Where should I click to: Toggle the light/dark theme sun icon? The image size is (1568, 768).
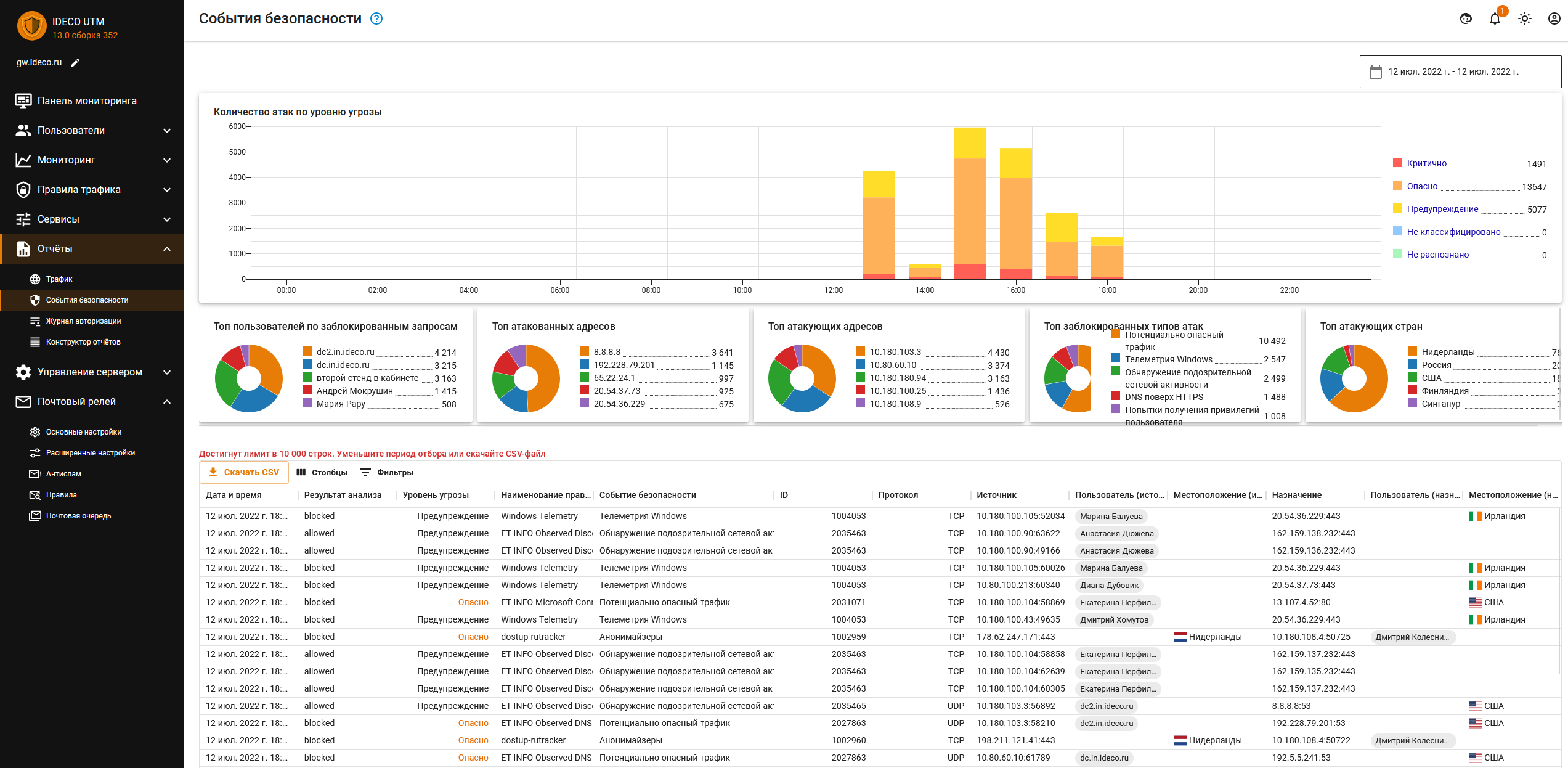tap(1525, 18)
